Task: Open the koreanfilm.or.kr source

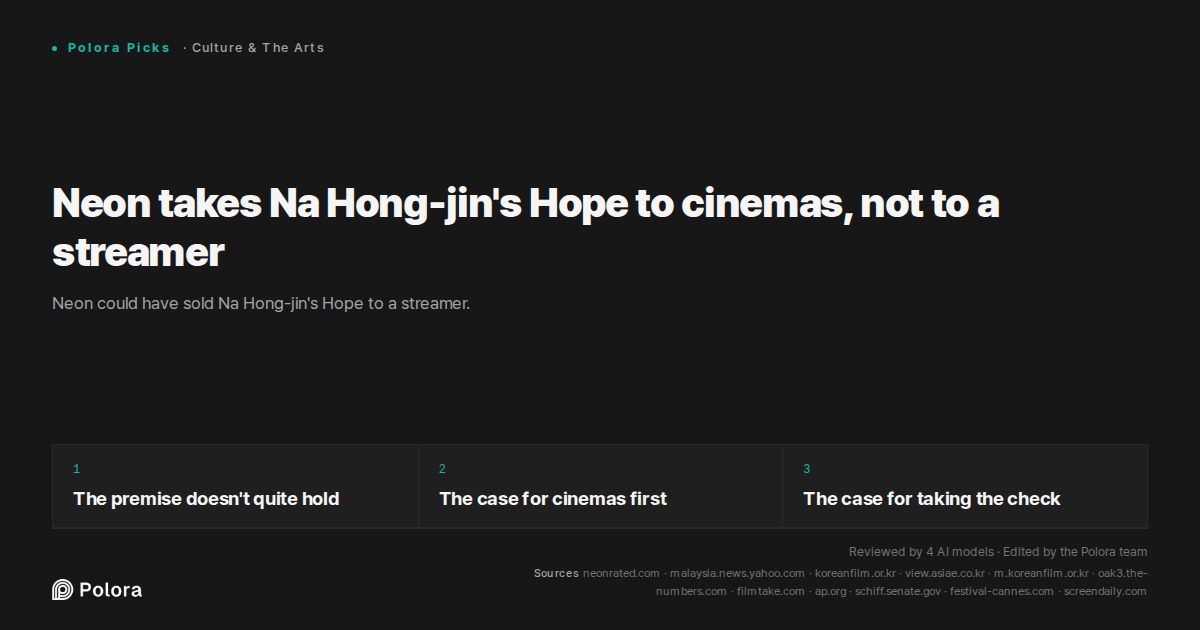Action: 855,573
